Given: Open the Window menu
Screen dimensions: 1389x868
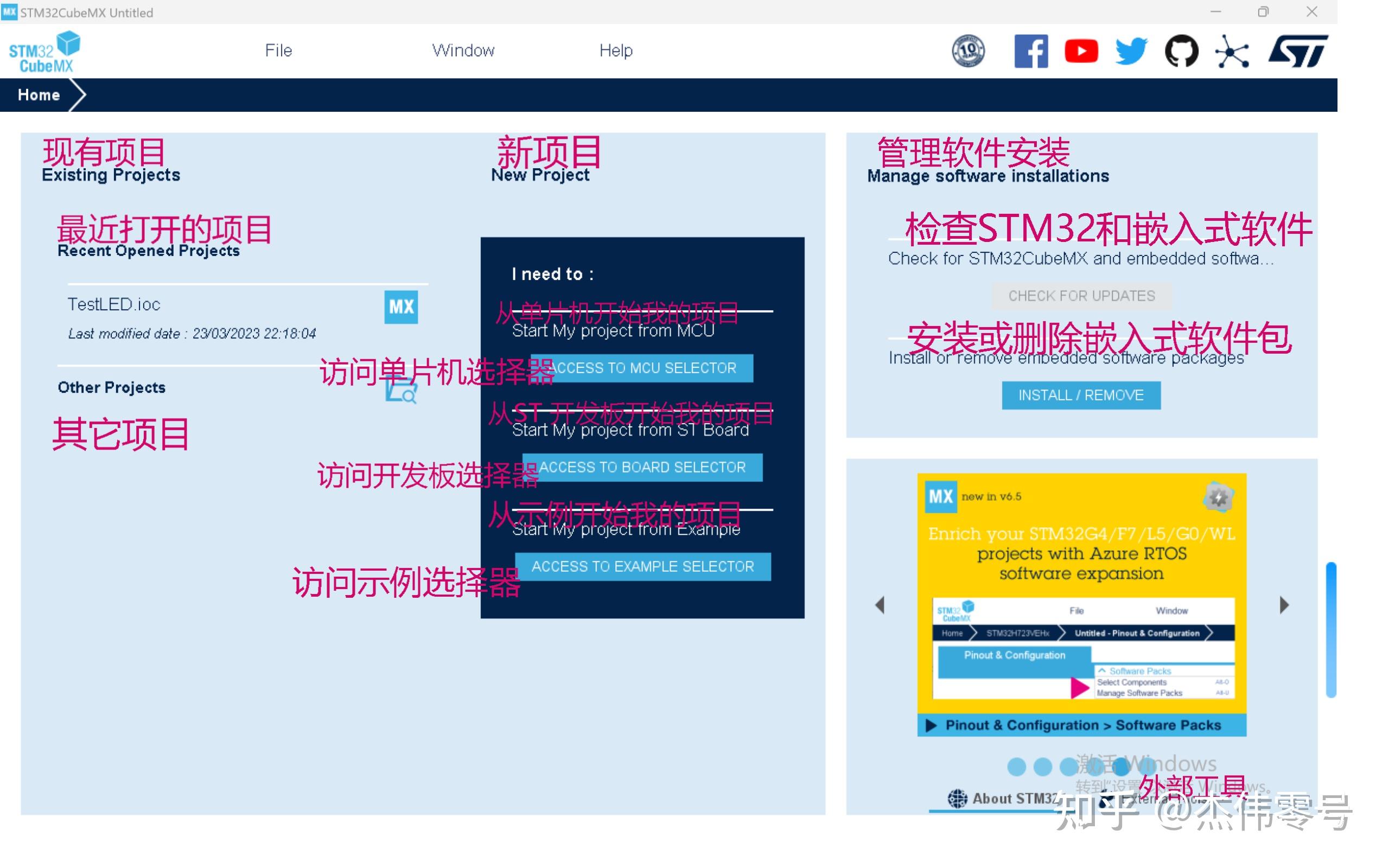Looking at the screenshot, I should tap(463, 50).
